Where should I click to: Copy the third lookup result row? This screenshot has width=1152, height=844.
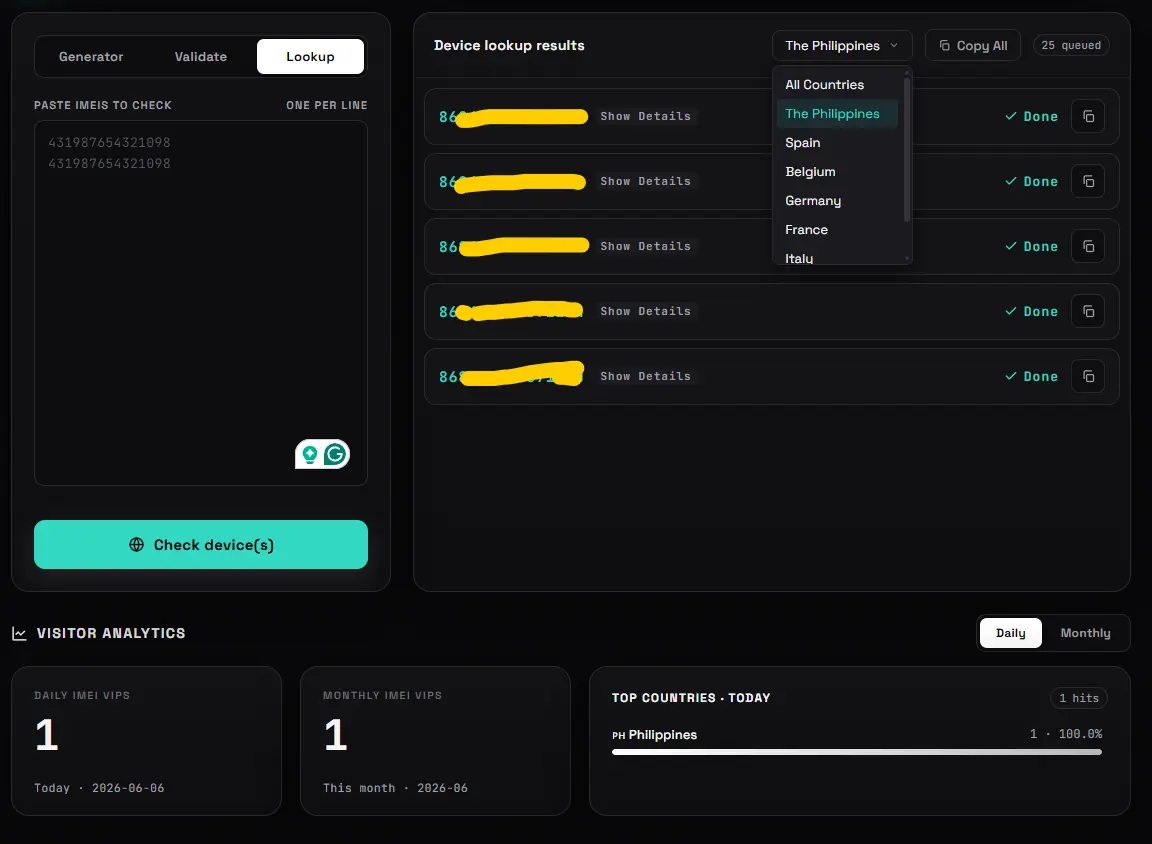1088,246
